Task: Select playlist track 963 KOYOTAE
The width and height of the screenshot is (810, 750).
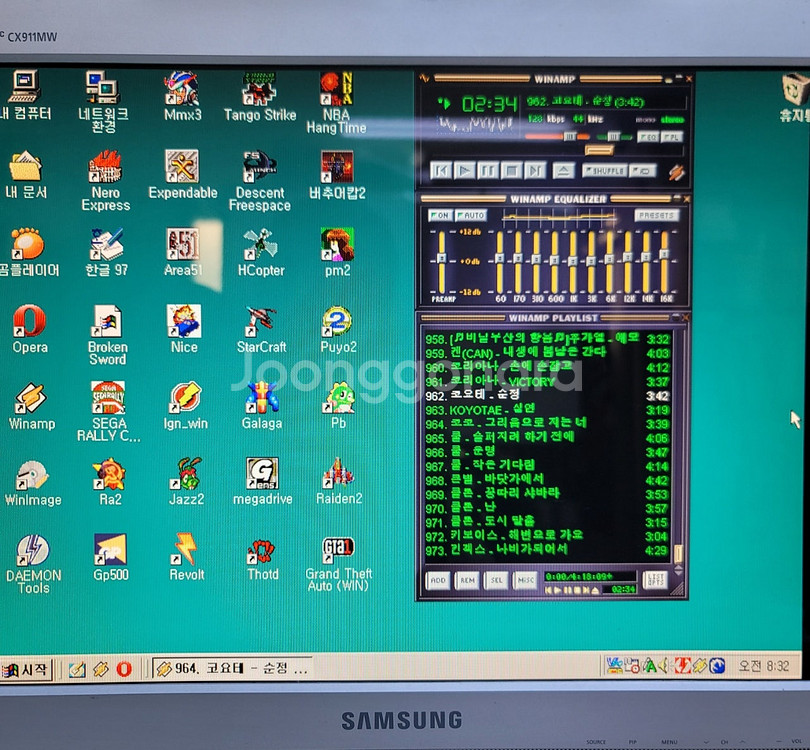Action: [547, 410]
